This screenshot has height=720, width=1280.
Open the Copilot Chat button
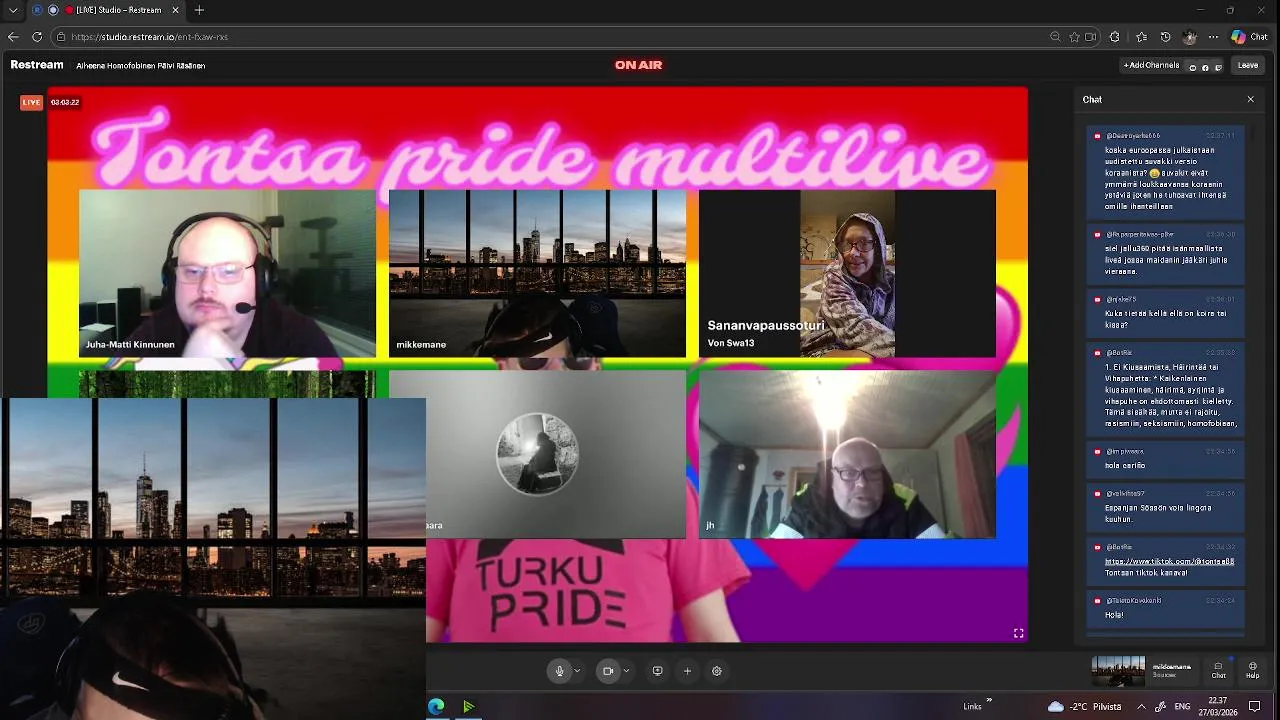pos(1250,37)
